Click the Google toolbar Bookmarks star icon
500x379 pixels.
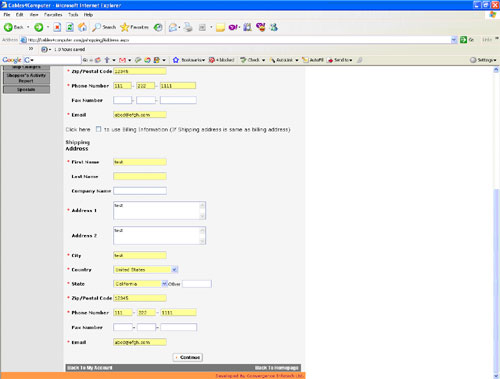pyautogui.click(x=176, y=60)
